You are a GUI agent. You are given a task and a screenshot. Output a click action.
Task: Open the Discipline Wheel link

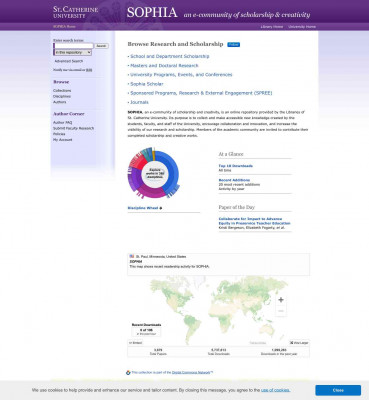145,208
